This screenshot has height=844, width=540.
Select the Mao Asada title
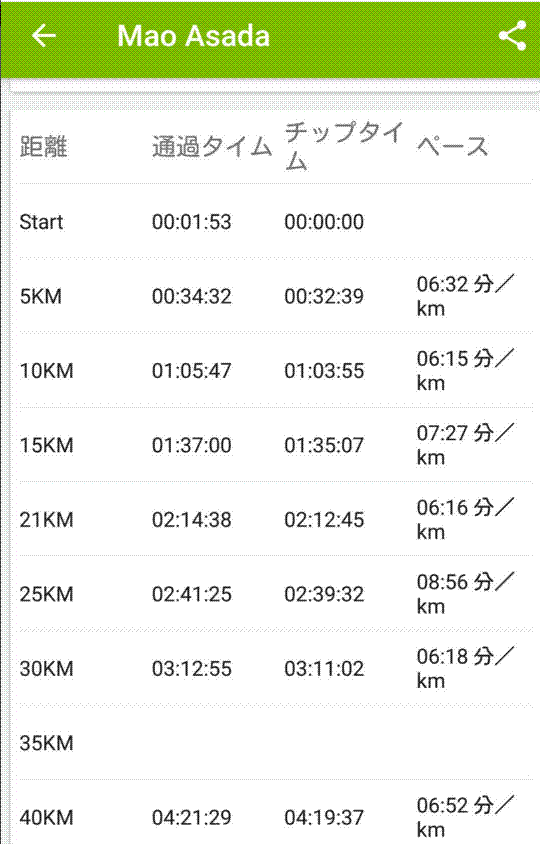point(193,37)
